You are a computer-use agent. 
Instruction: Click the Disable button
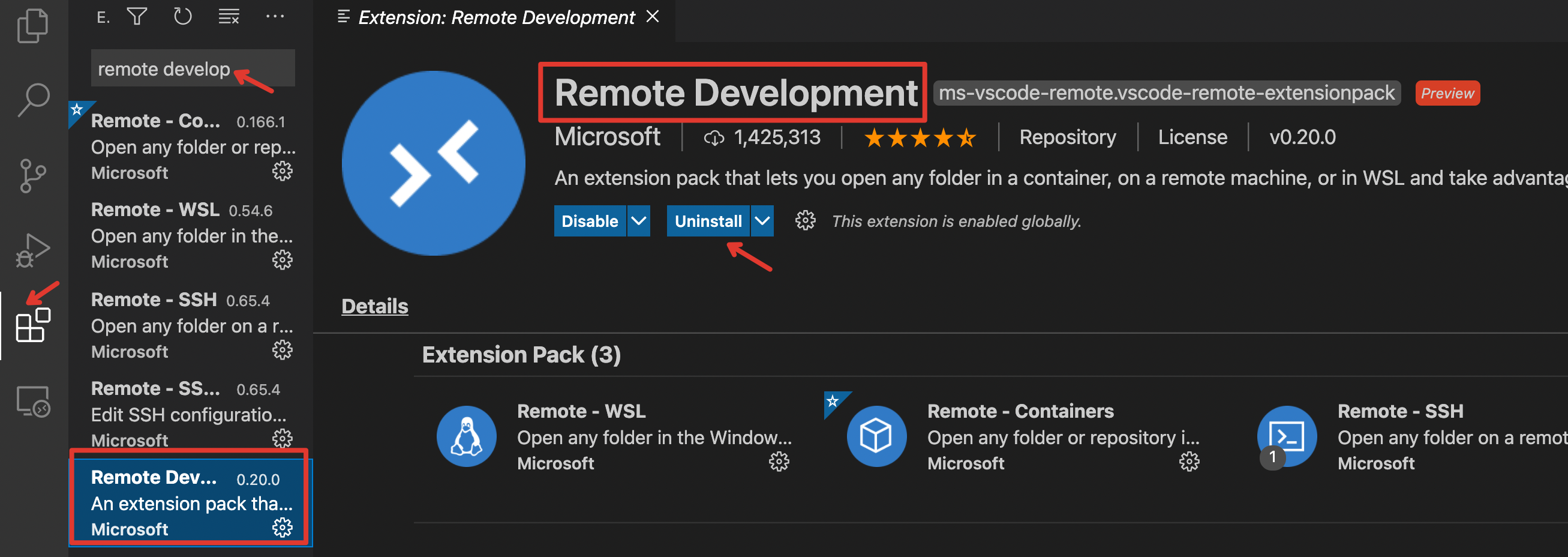coord(590,221)
